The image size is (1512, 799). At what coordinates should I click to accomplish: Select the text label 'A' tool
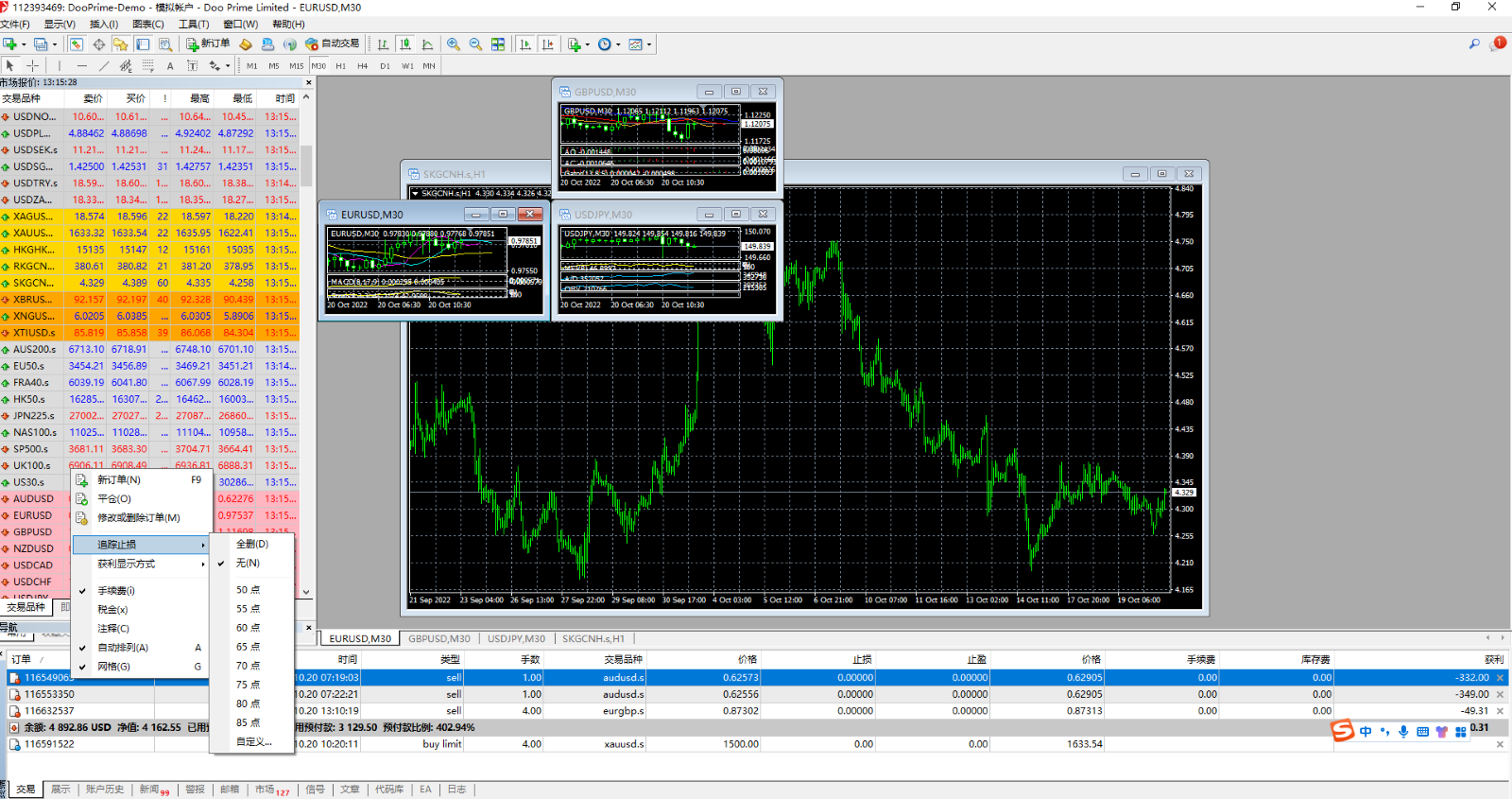[170, 66]
